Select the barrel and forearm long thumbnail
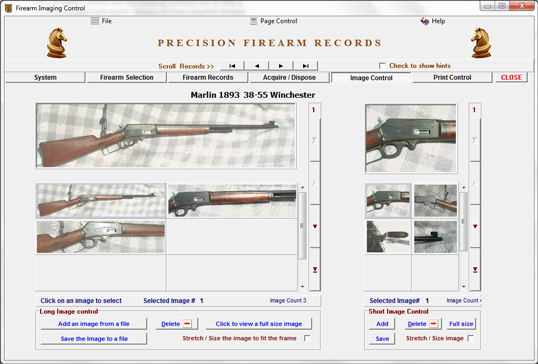Image resolution: width=538 pixels, height=364 pixels. coord(232,201)
